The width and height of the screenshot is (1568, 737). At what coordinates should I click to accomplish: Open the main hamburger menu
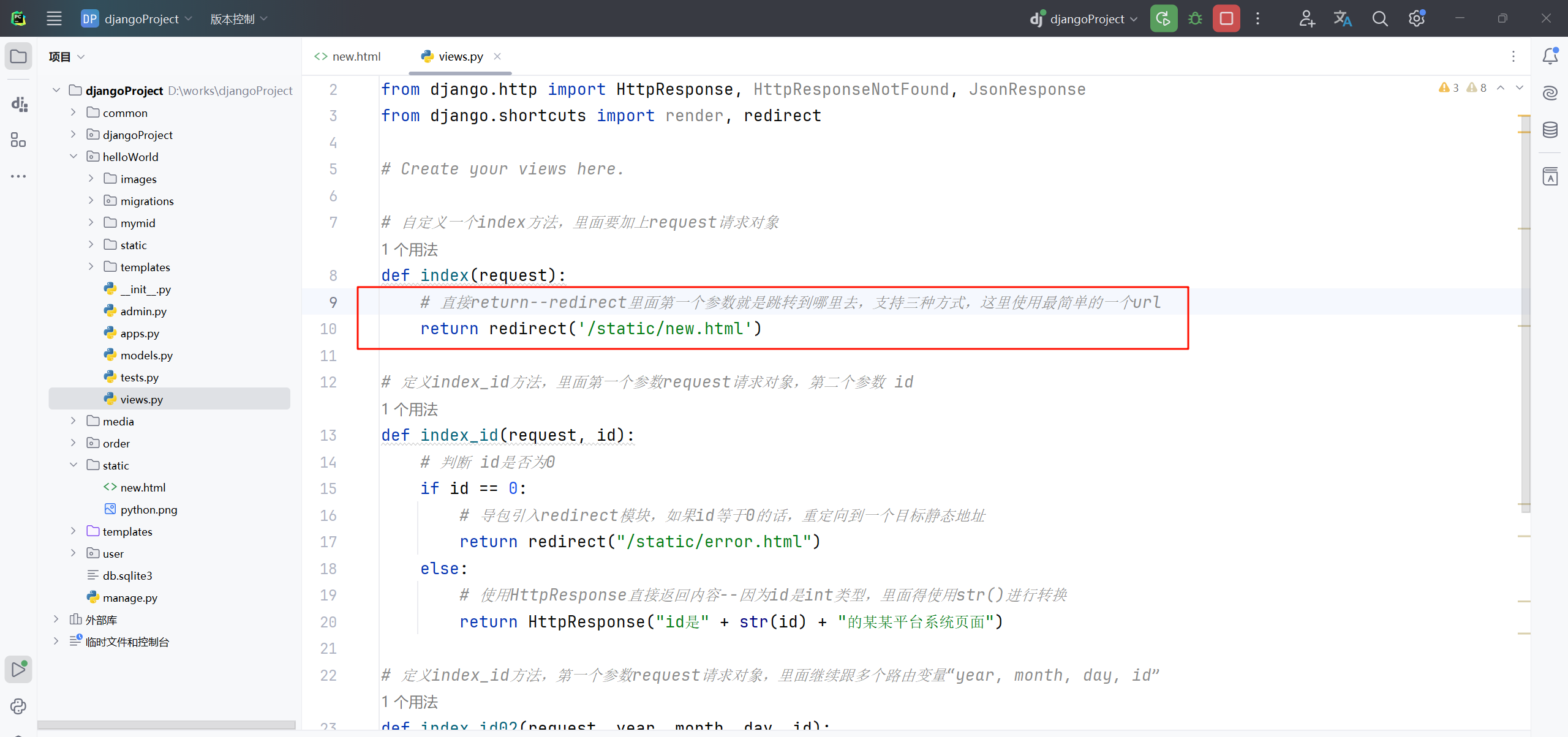pos(54,18)
